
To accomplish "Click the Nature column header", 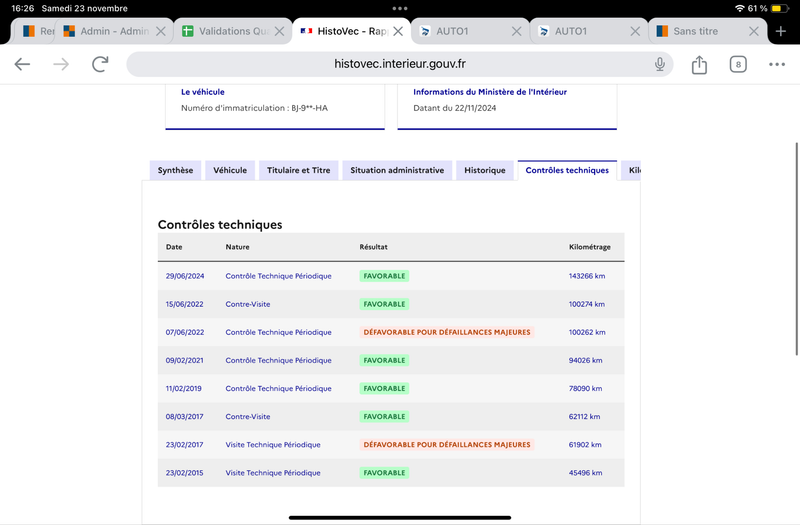I will tap(237, 247).
